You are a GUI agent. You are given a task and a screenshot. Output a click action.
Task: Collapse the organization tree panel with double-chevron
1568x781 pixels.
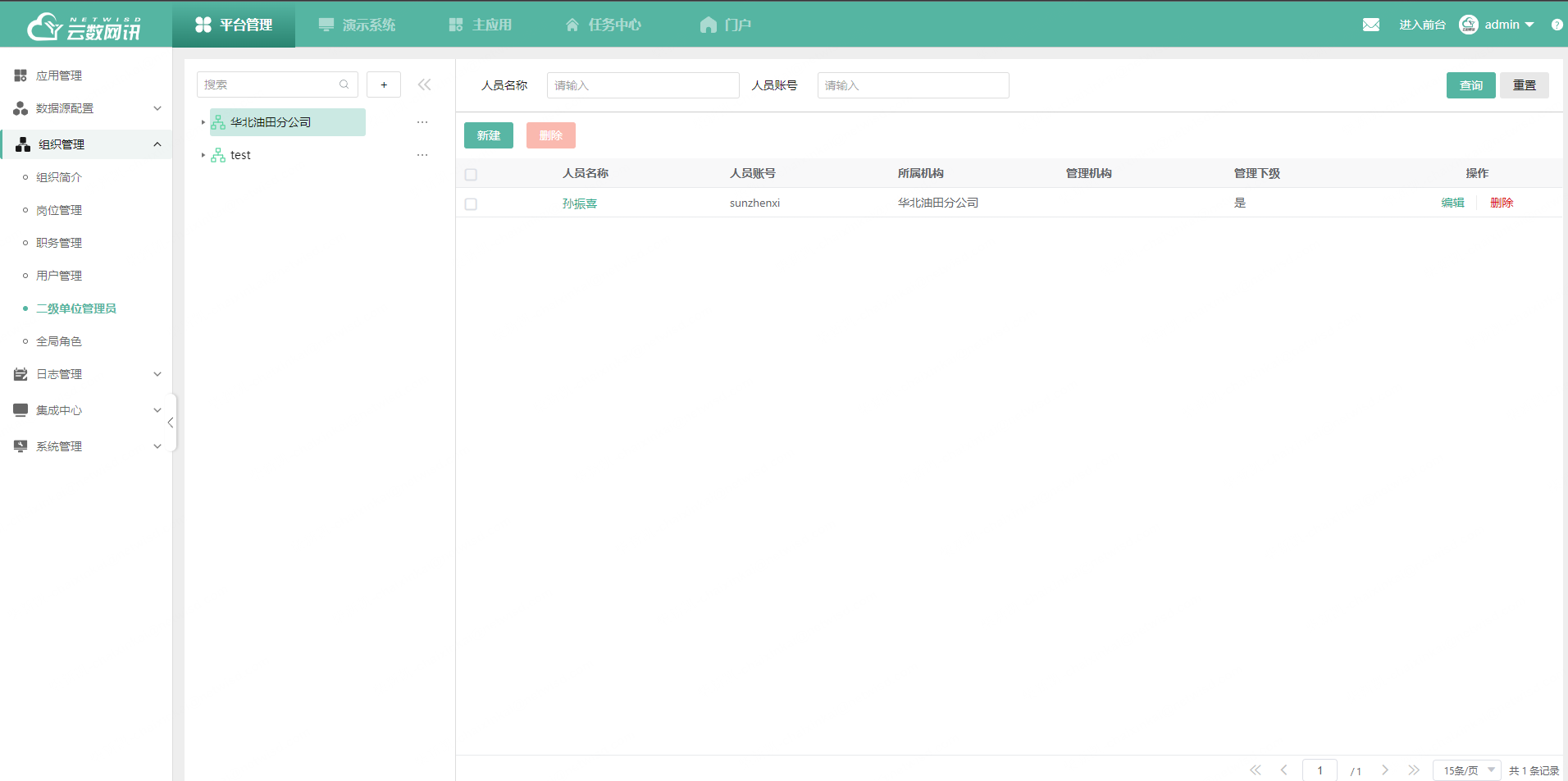click(x=424, y=84)
